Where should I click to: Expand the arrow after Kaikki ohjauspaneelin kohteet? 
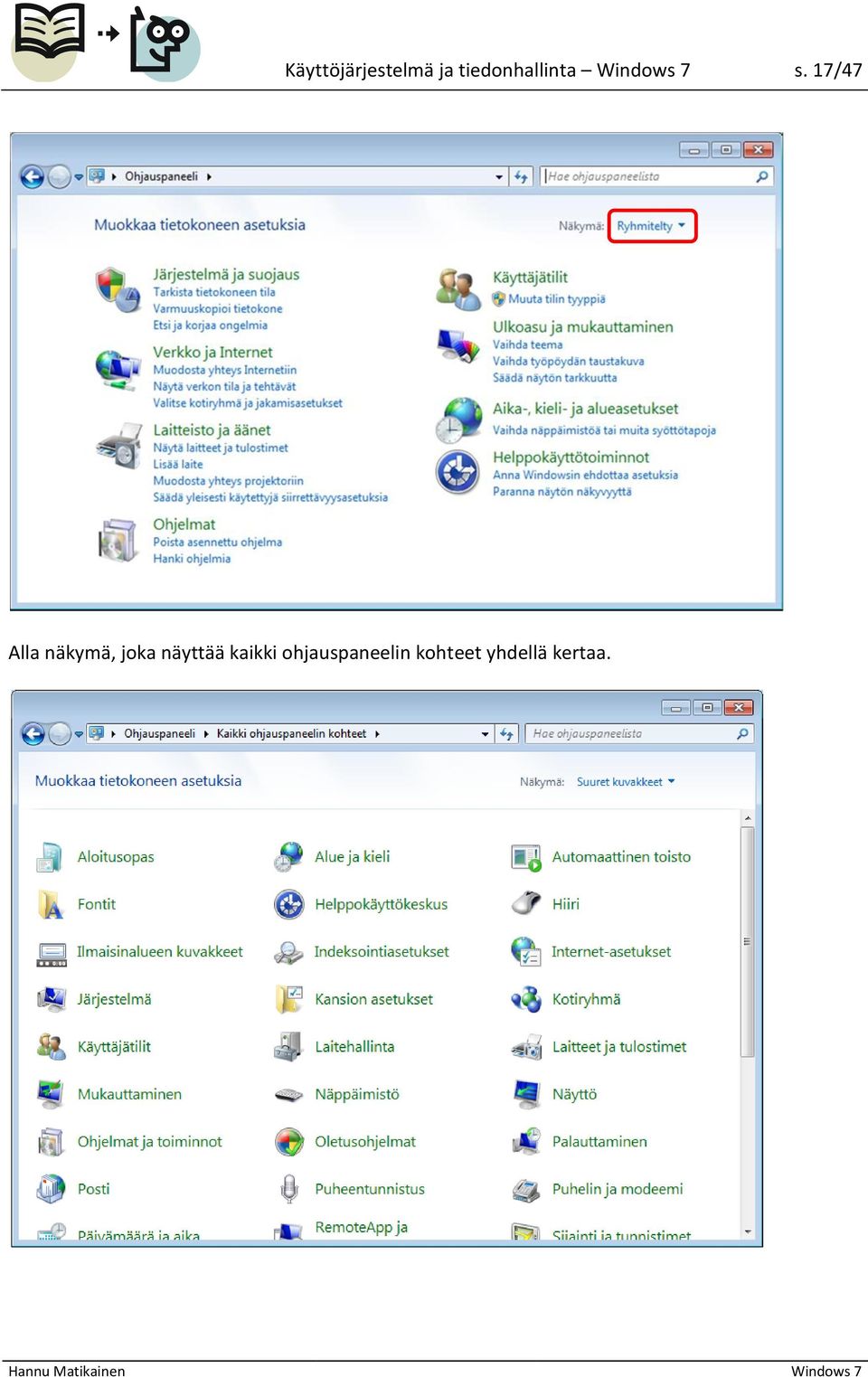377,733
